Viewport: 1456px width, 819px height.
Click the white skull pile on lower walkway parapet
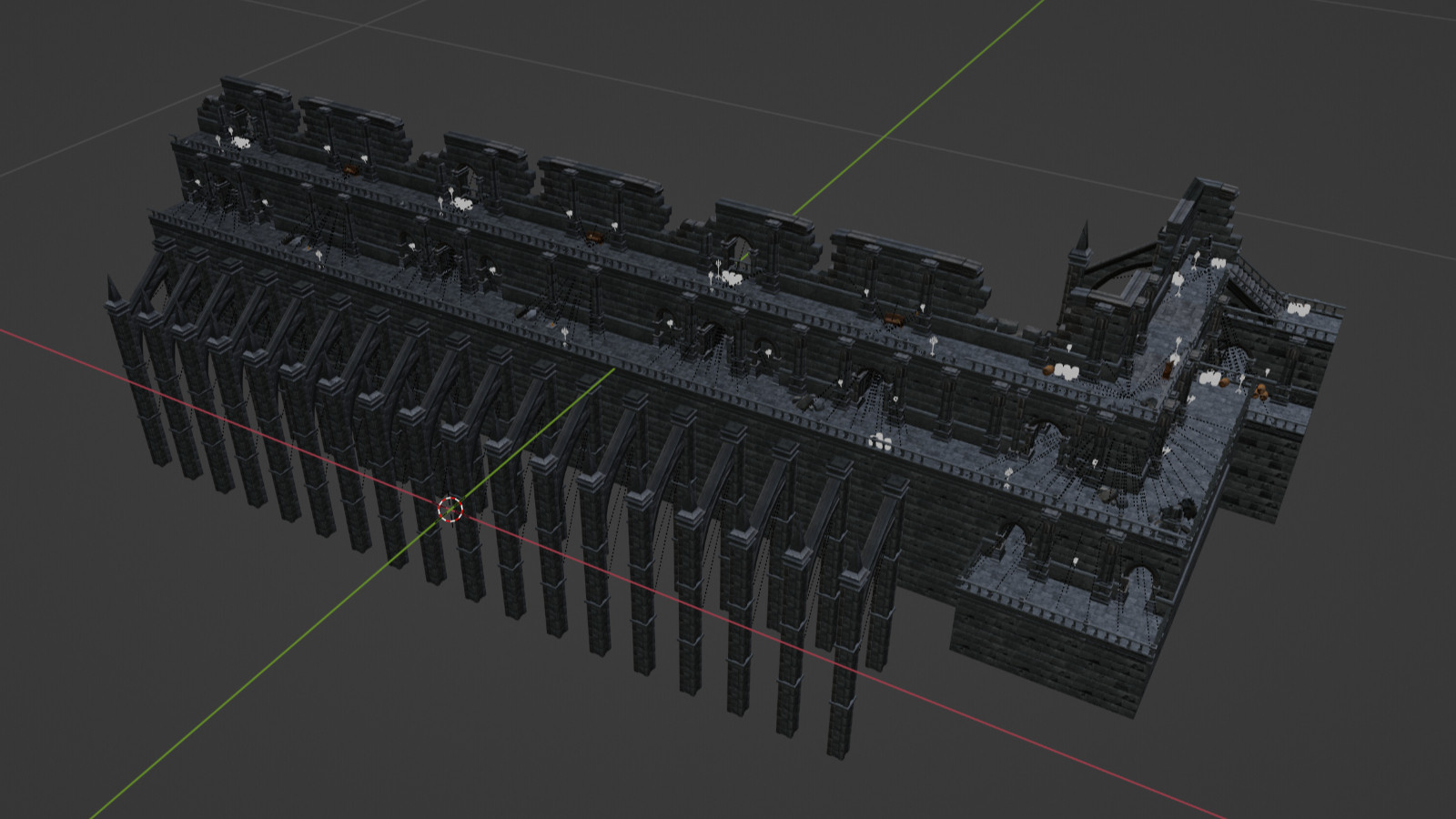[880, 442]
